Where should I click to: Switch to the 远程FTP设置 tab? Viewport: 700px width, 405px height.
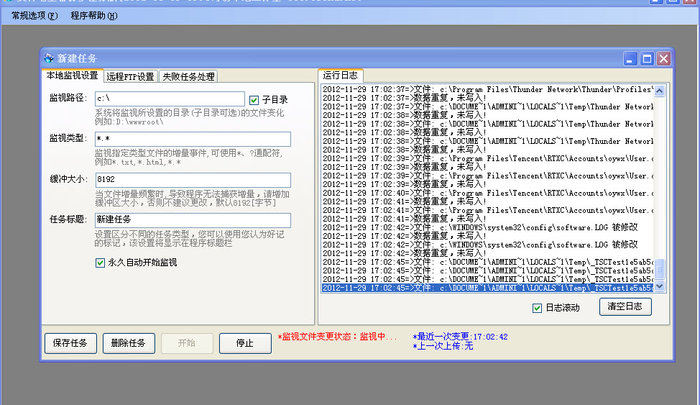[x=130, y=77]
